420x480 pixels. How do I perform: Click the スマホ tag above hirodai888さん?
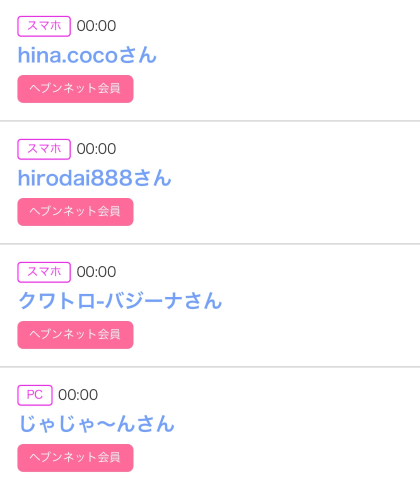pos(44,149)
